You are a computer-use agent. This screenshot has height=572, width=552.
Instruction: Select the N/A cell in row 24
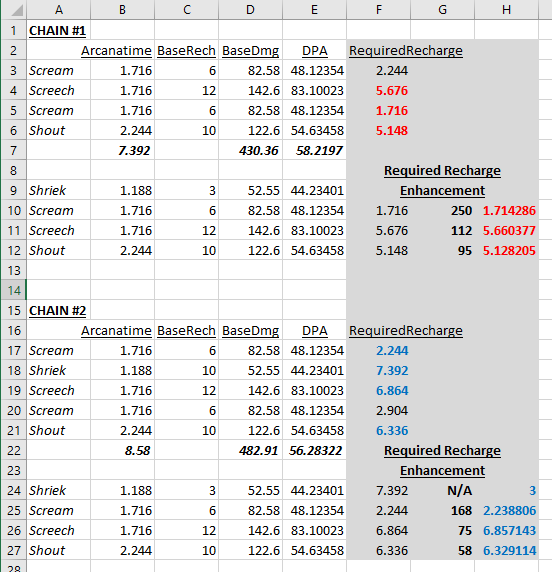click(x=443, y=490)
